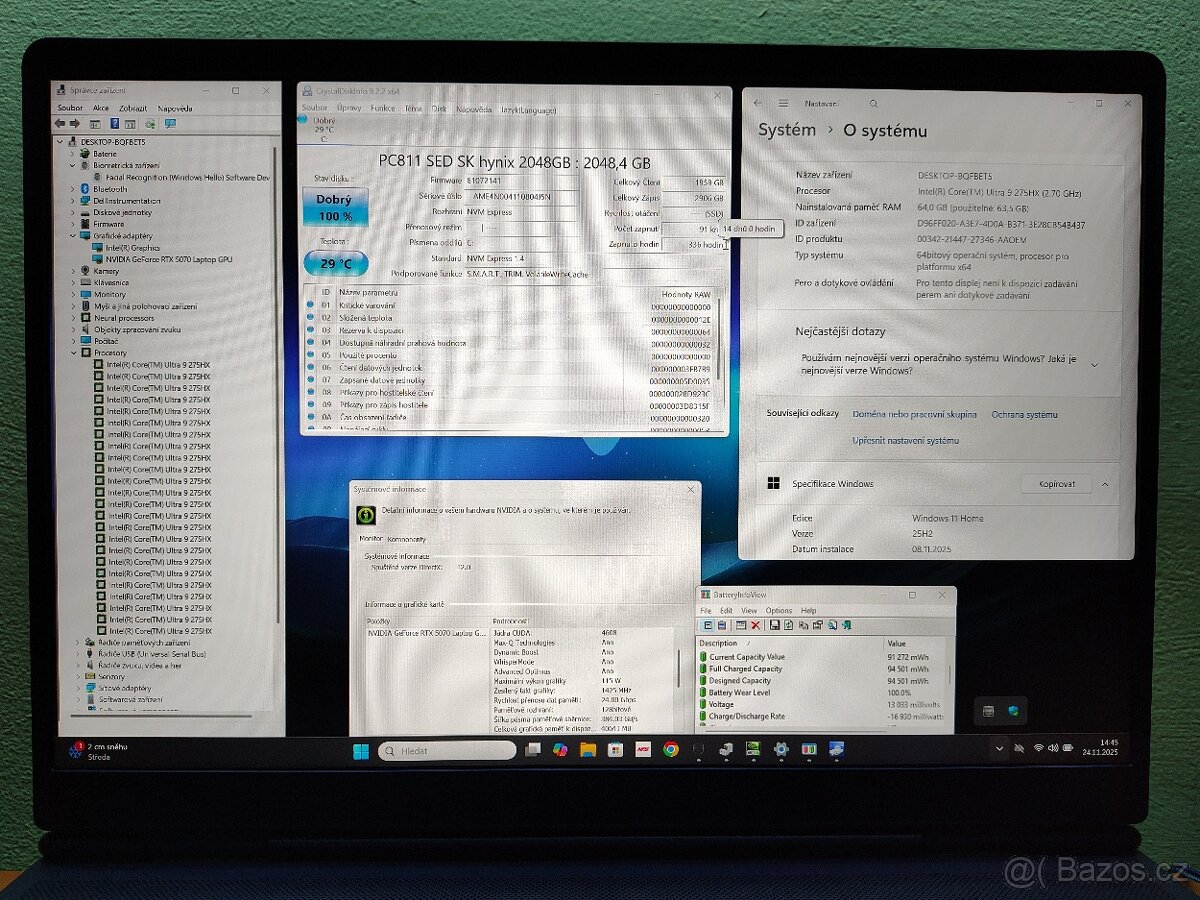This screenshot has width=1200, height=900.
Task: Click the 'Hledat' search box on the taskbar
Action: pos(445,749)
